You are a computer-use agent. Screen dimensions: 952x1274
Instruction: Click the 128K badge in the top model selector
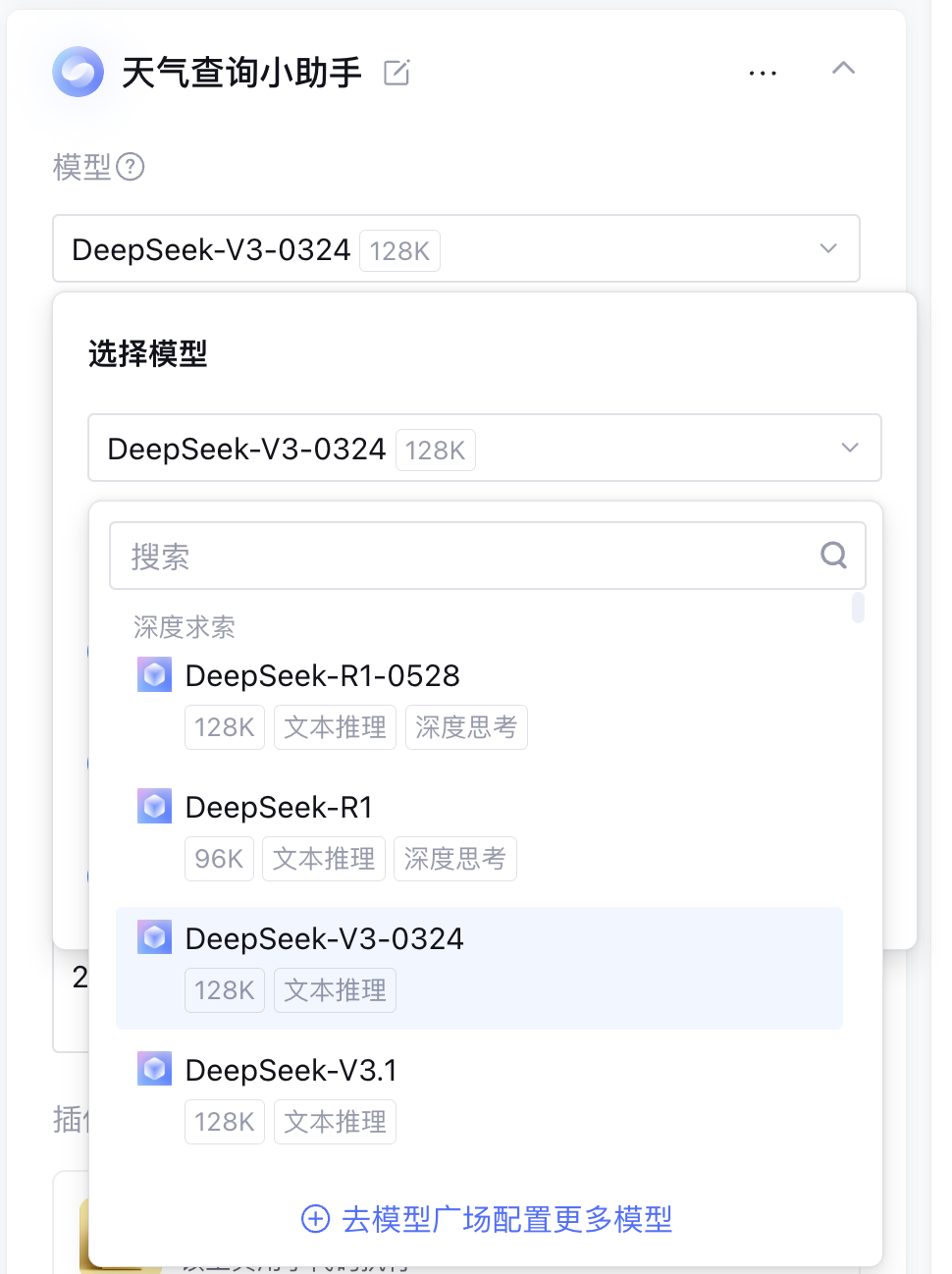[400, 250]
